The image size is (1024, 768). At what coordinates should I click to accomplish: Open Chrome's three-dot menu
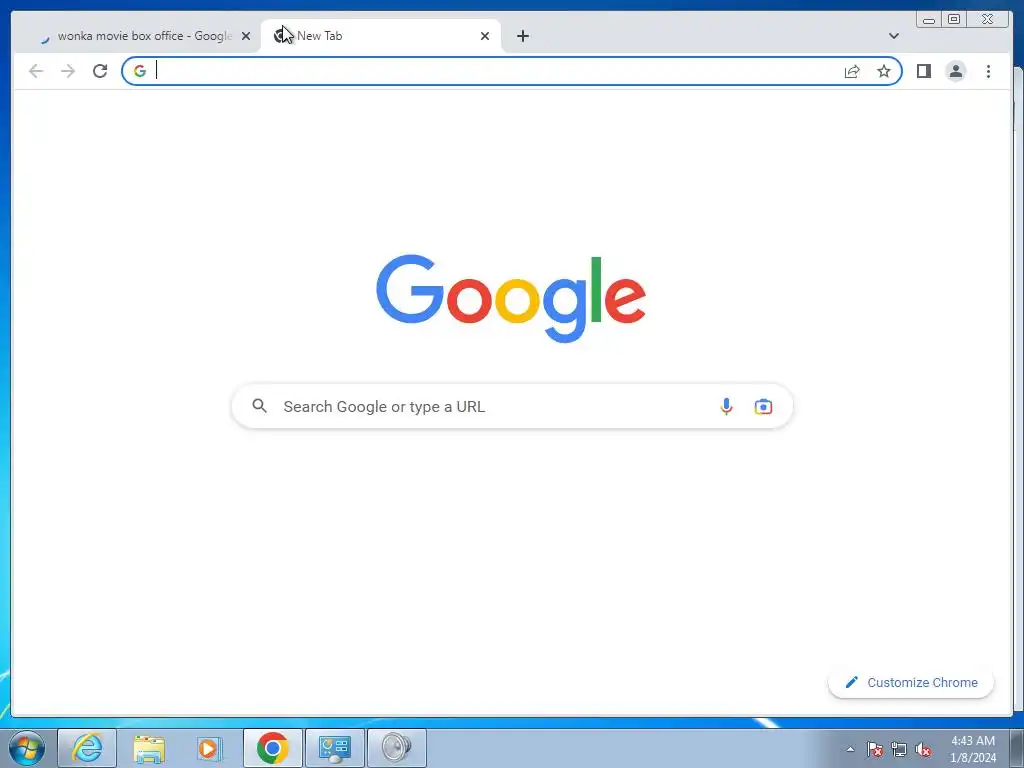tap(988, 71)
